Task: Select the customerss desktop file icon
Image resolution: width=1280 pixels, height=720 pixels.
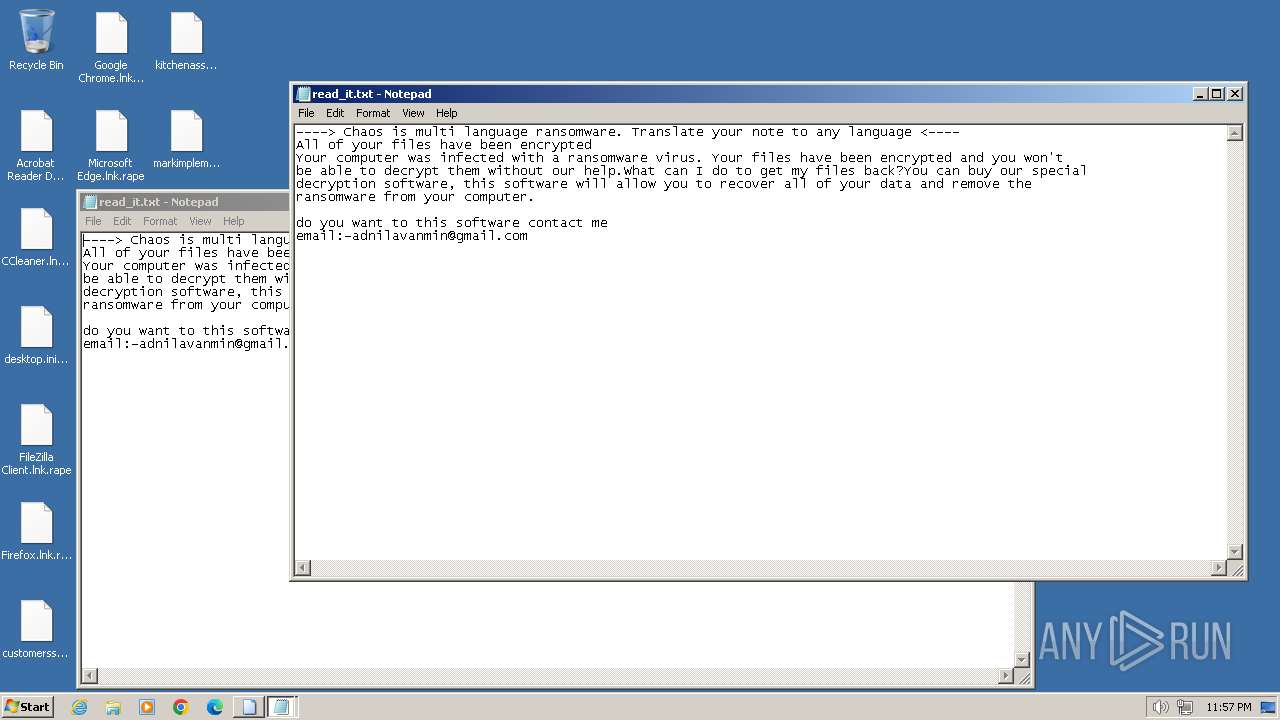Action: [36, 629]
